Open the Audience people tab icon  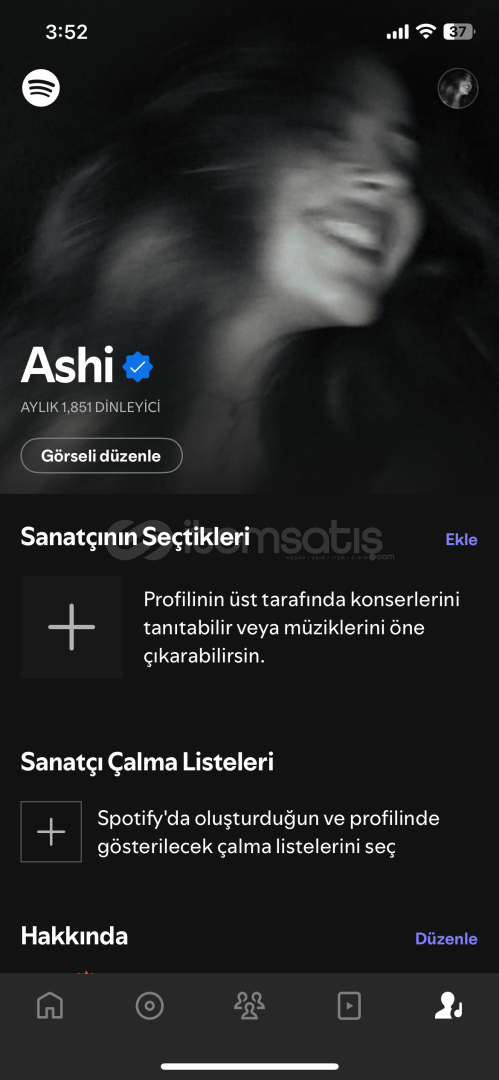coord(250,1006)
